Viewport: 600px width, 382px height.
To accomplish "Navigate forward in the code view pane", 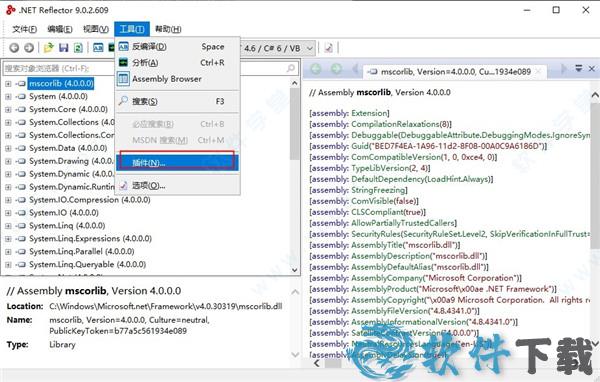I will tap(336, 69).
